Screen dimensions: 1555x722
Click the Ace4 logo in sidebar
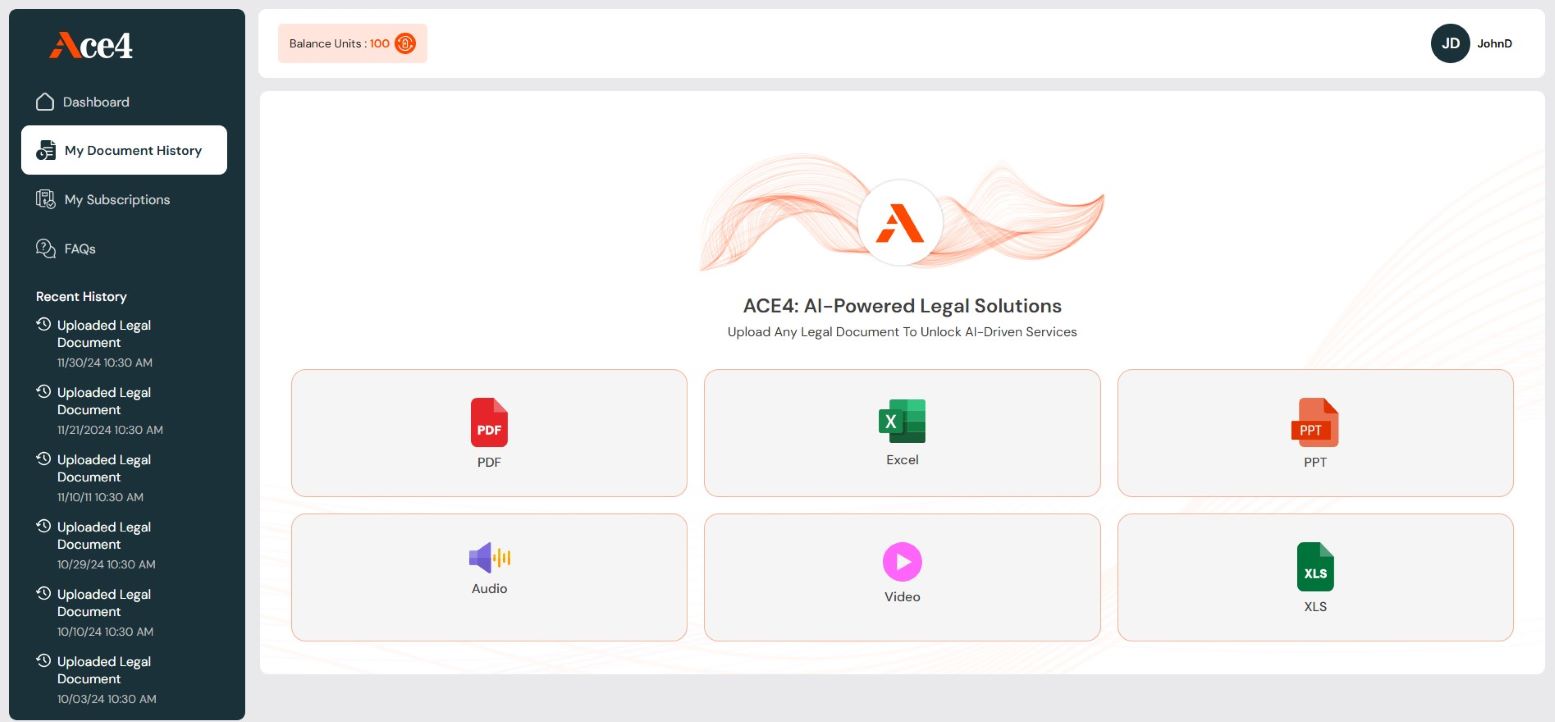pos(91,45)
